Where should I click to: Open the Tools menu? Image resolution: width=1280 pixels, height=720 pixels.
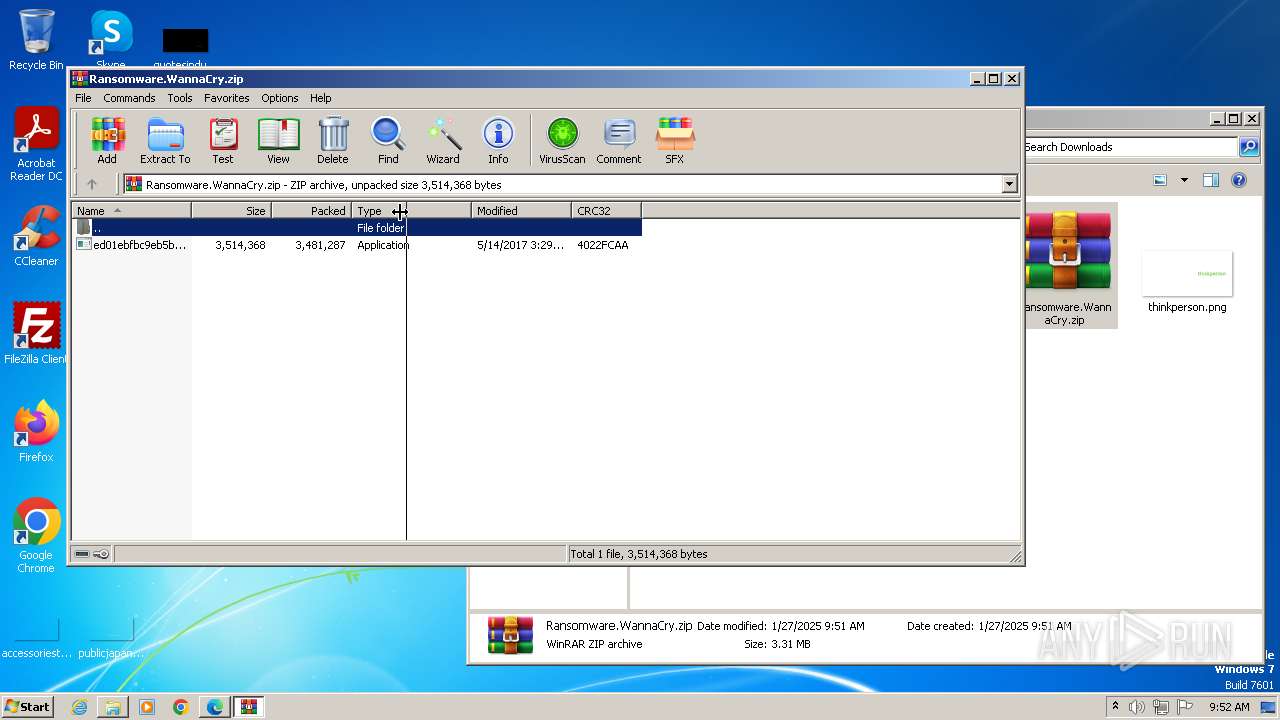pyautogui.click(x=180, y=98)
